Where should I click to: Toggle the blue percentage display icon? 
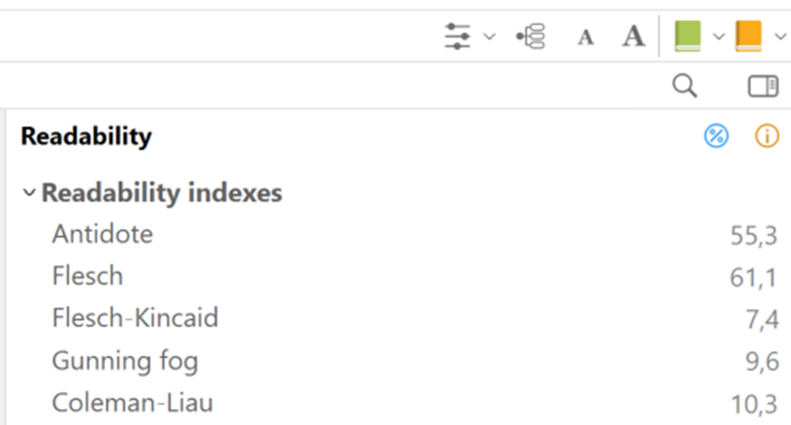point(716,137)
